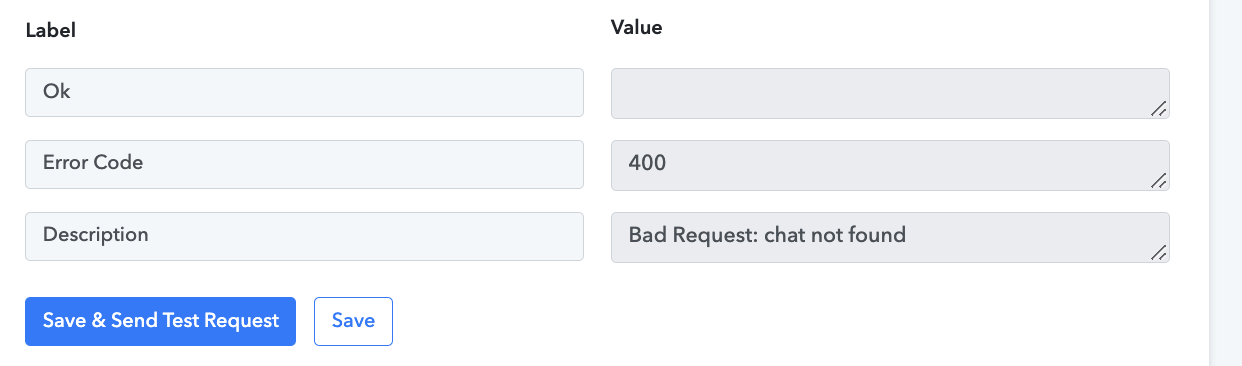Viewport: 1242px width, 366px height.
Task: Click the Error Code text in label column
Action: coord(93,162)
